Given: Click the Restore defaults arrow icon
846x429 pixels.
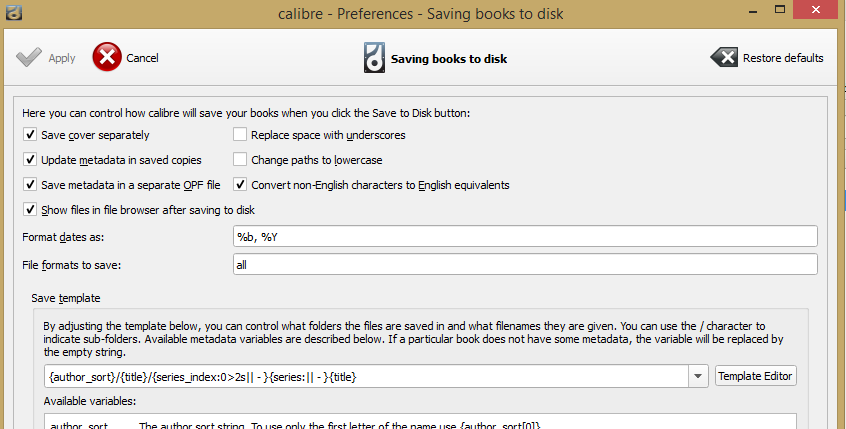Looking at the screenshot, I should 724,57.
